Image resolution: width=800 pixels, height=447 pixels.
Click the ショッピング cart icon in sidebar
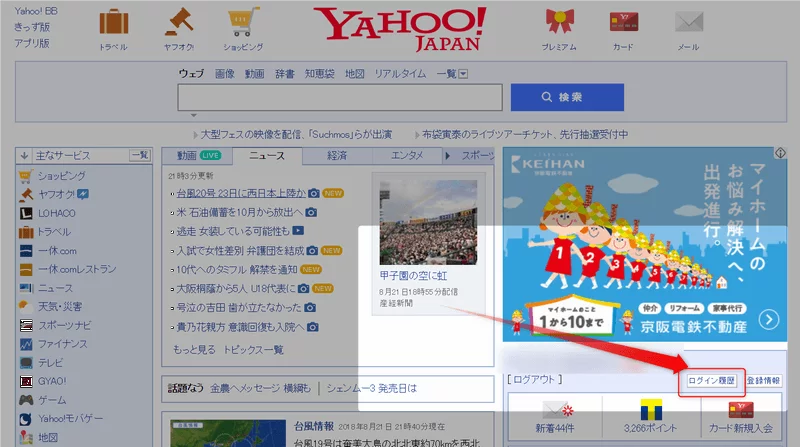(26, 176)
